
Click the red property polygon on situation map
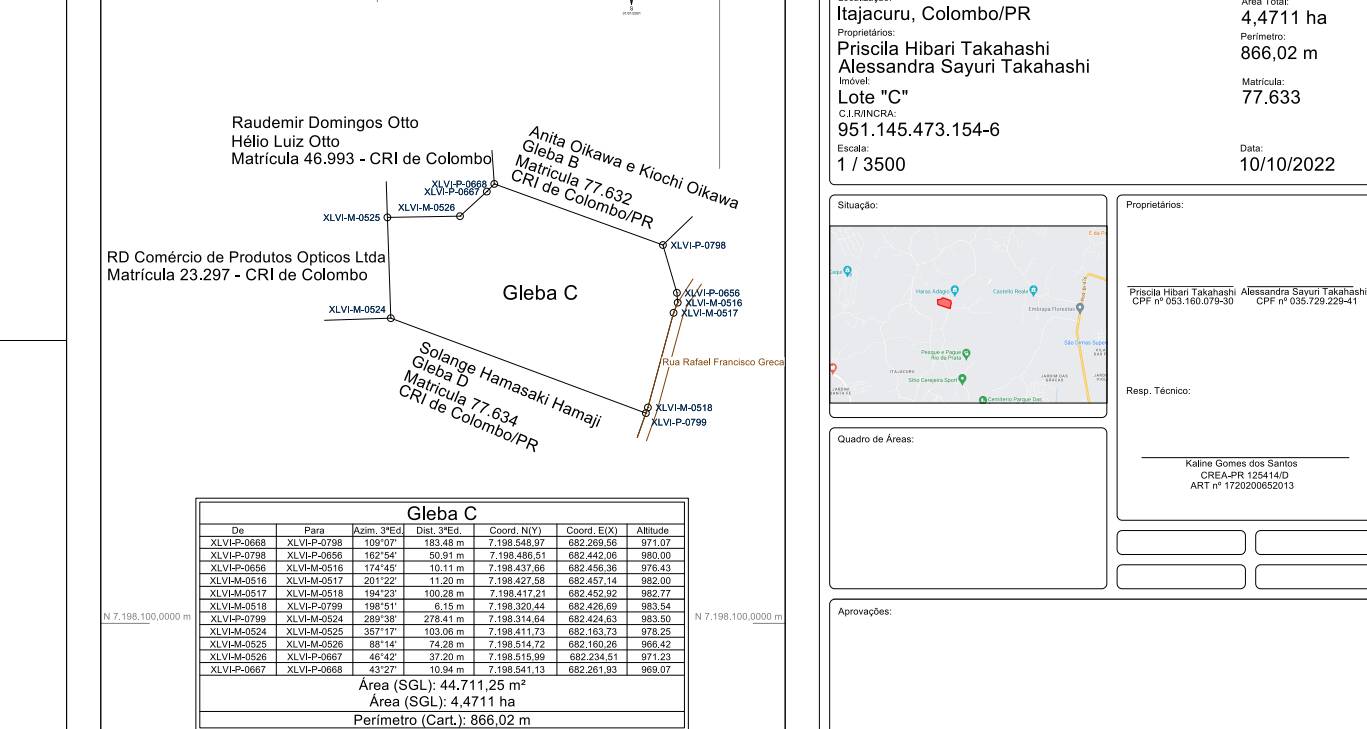[x=943, y=302]
